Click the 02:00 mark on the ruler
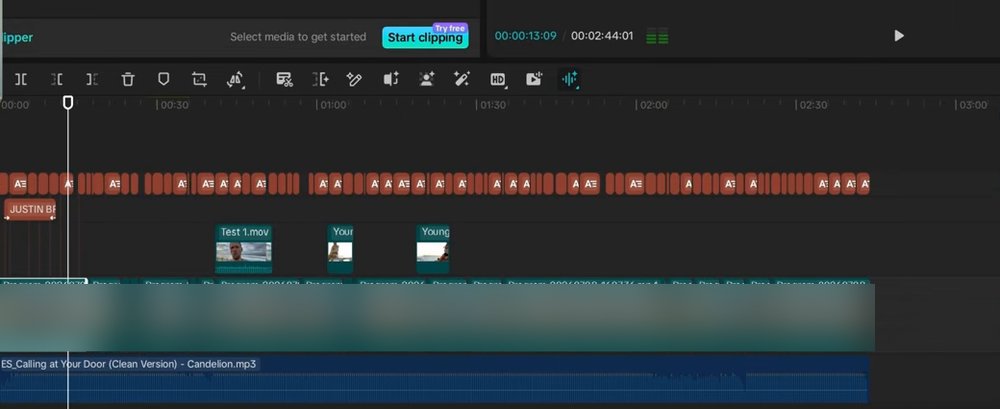 pos(652,105)
